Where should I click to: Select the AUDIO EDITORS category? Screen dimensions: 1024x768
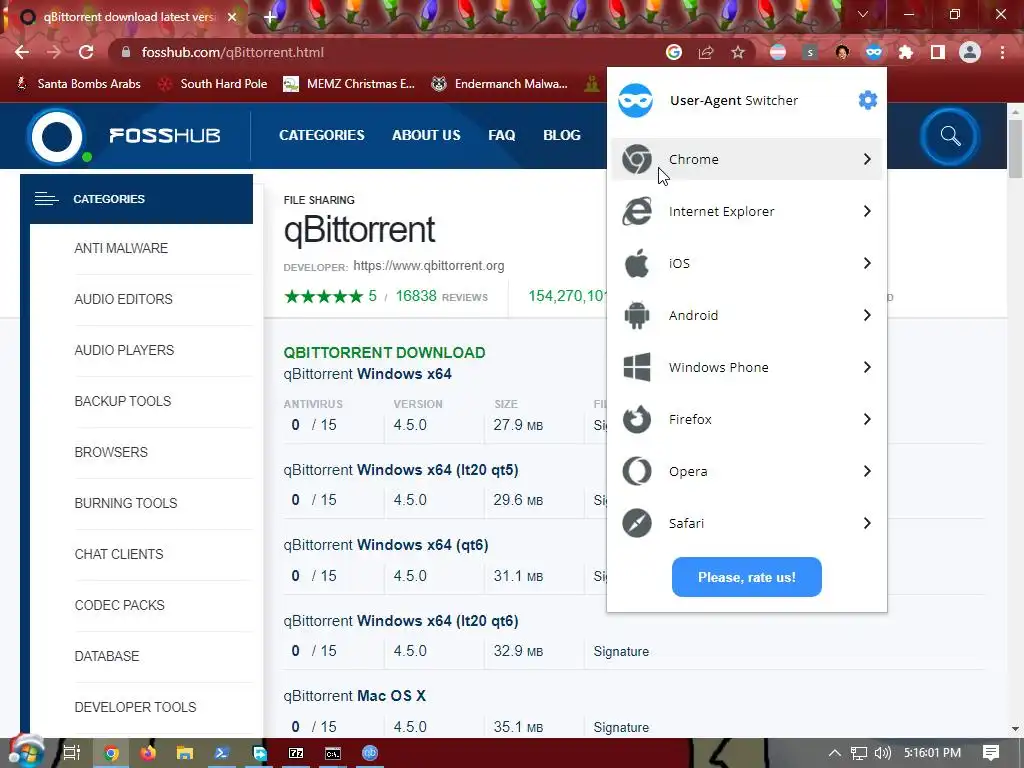(123, 299)
